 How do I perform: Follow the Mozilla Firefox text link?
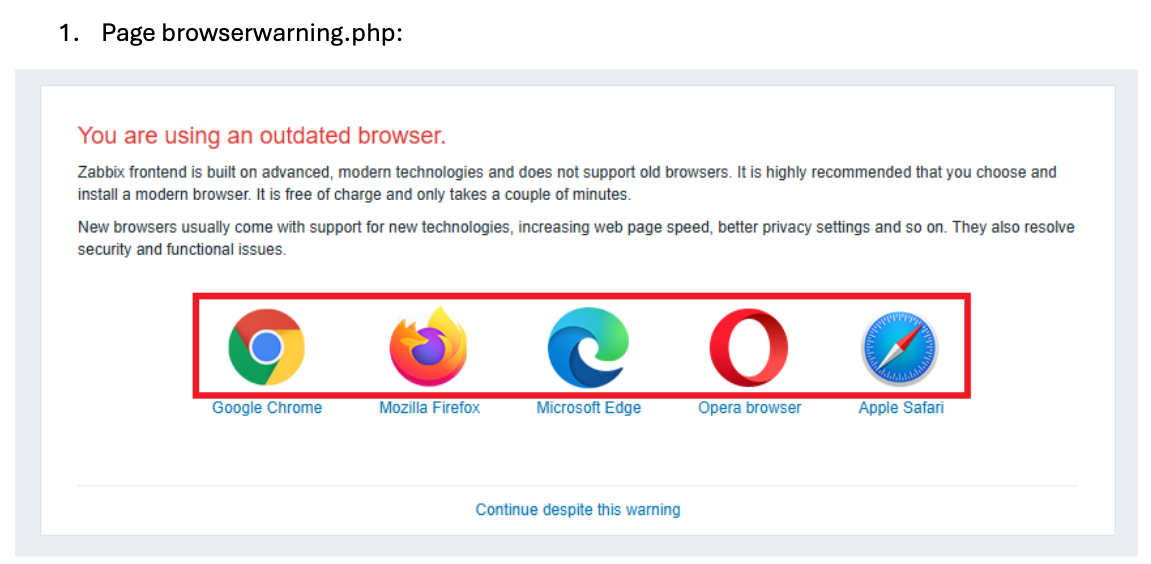pos(429,408)
